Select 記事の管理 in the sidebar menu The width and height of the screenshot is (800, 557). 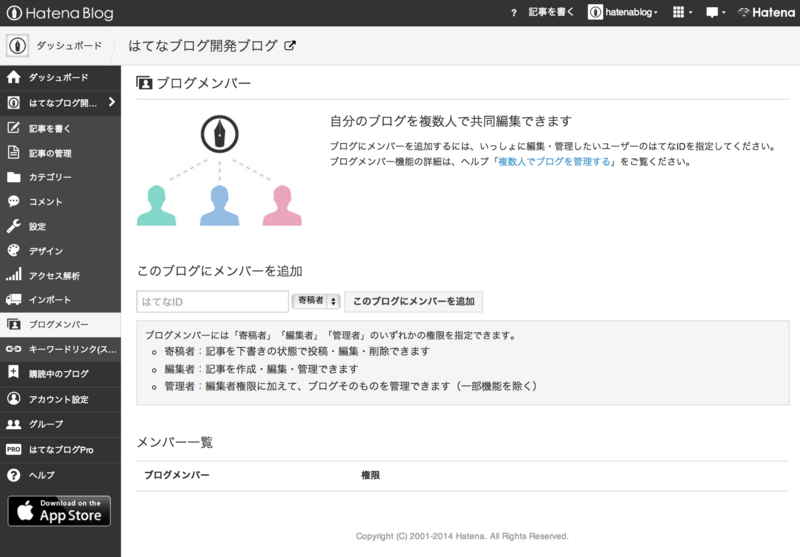point(60,153)
